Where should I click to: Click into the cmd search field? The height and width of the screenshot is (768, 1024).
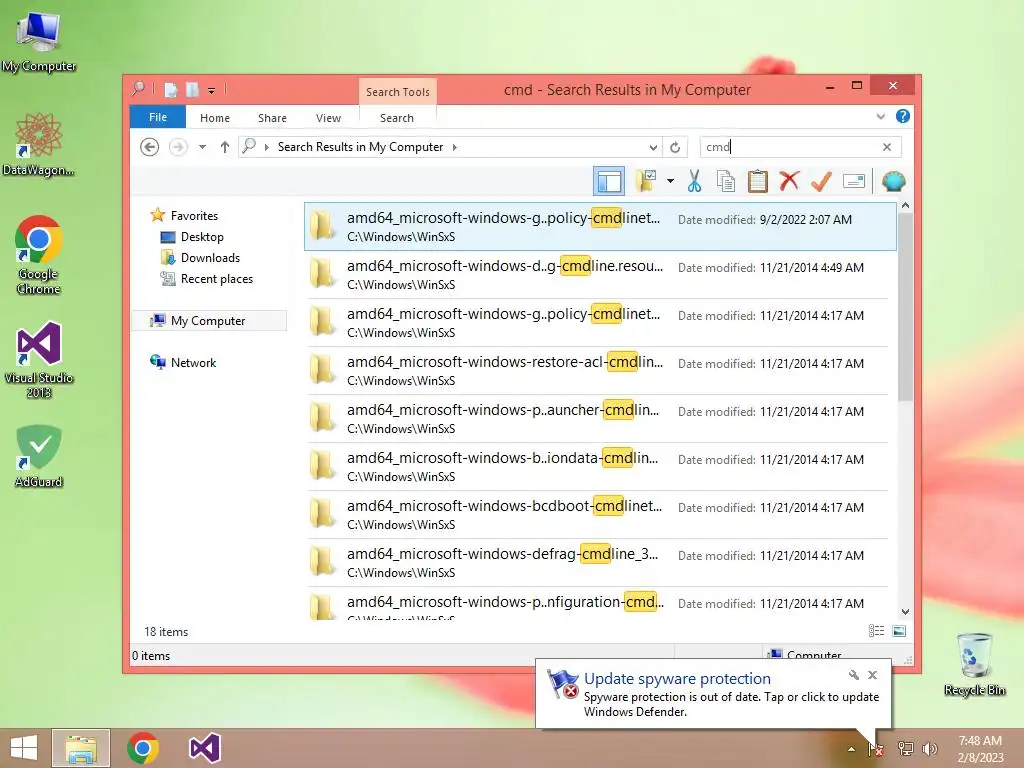(789, 147)
